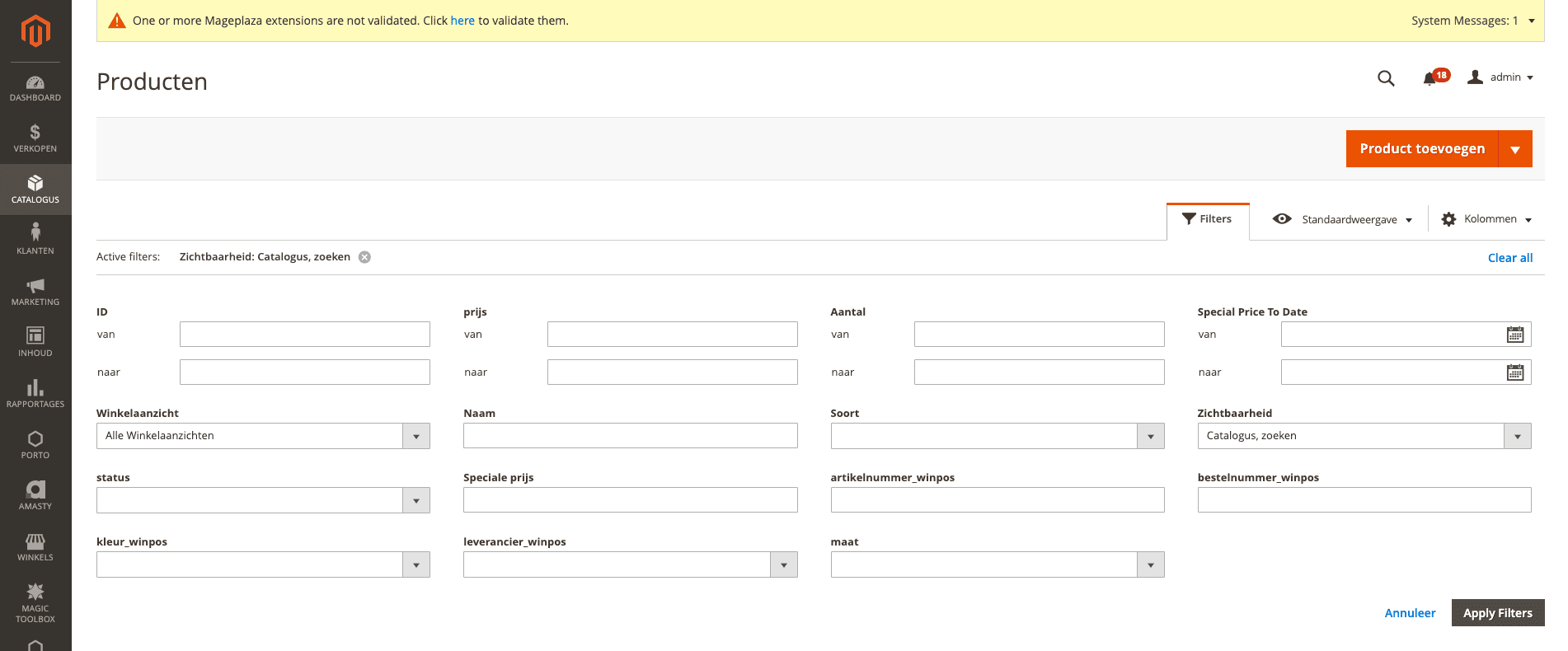Open Product toevoegen dropdown arrow
Image resolution: width=1568 pixels, height=651 pixels.
pyautogui.click(x=1515, y=149)
